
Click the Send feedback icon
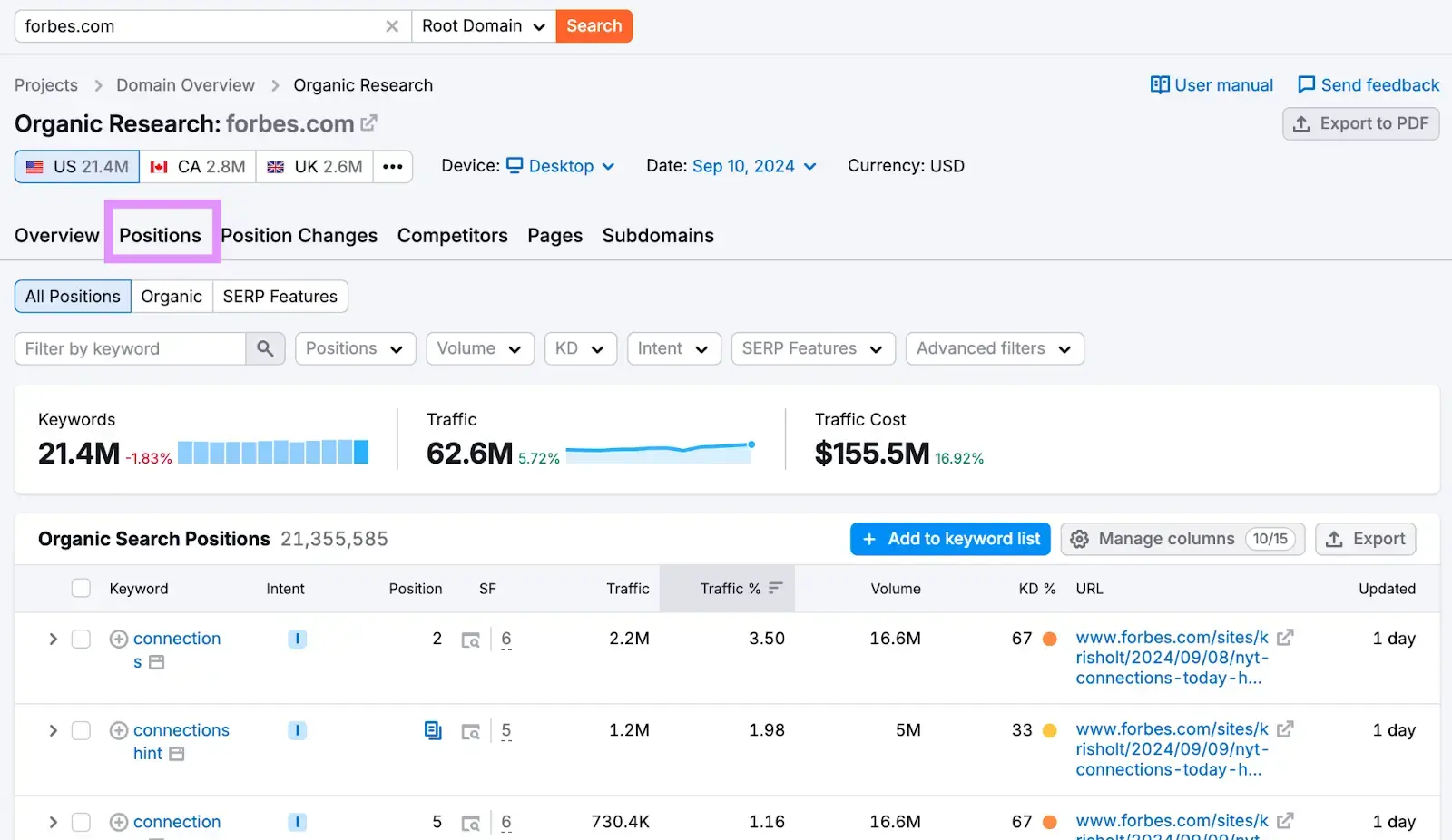pos(1305,84)
